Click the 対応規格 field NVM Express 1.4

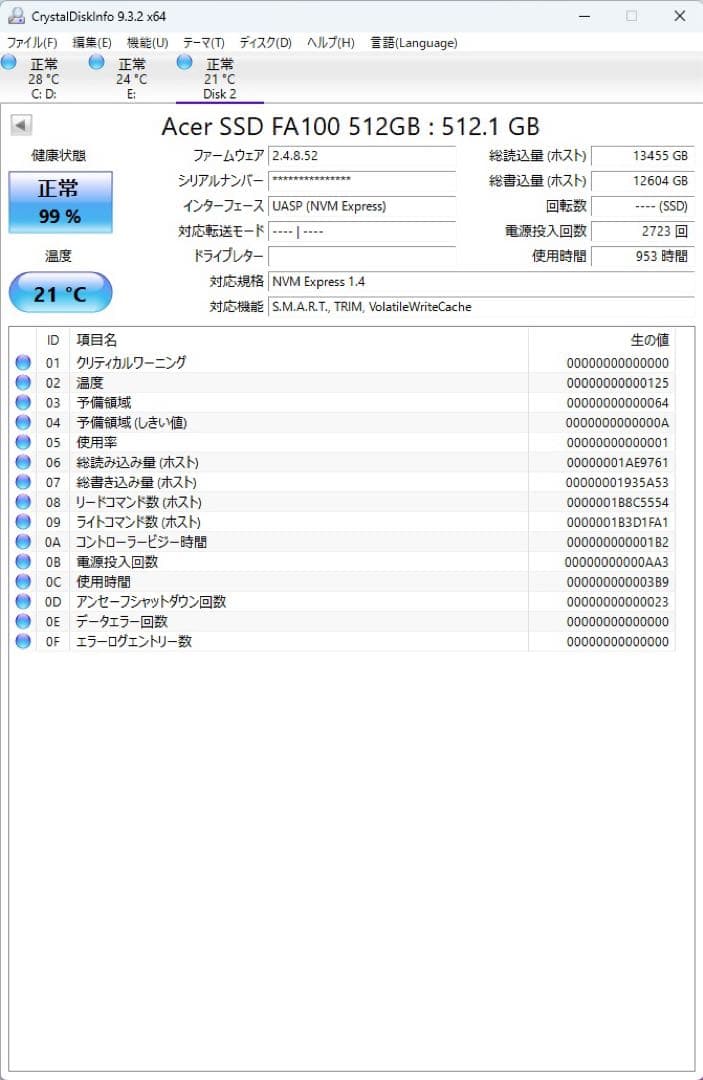coord(481,281)
